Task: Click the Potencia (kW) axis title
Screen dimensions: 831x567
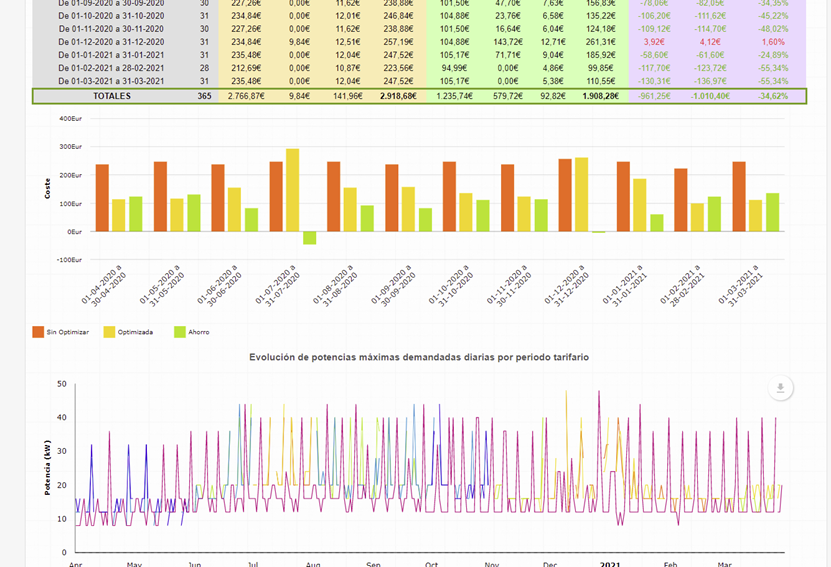Action: (x=47, y=468)
